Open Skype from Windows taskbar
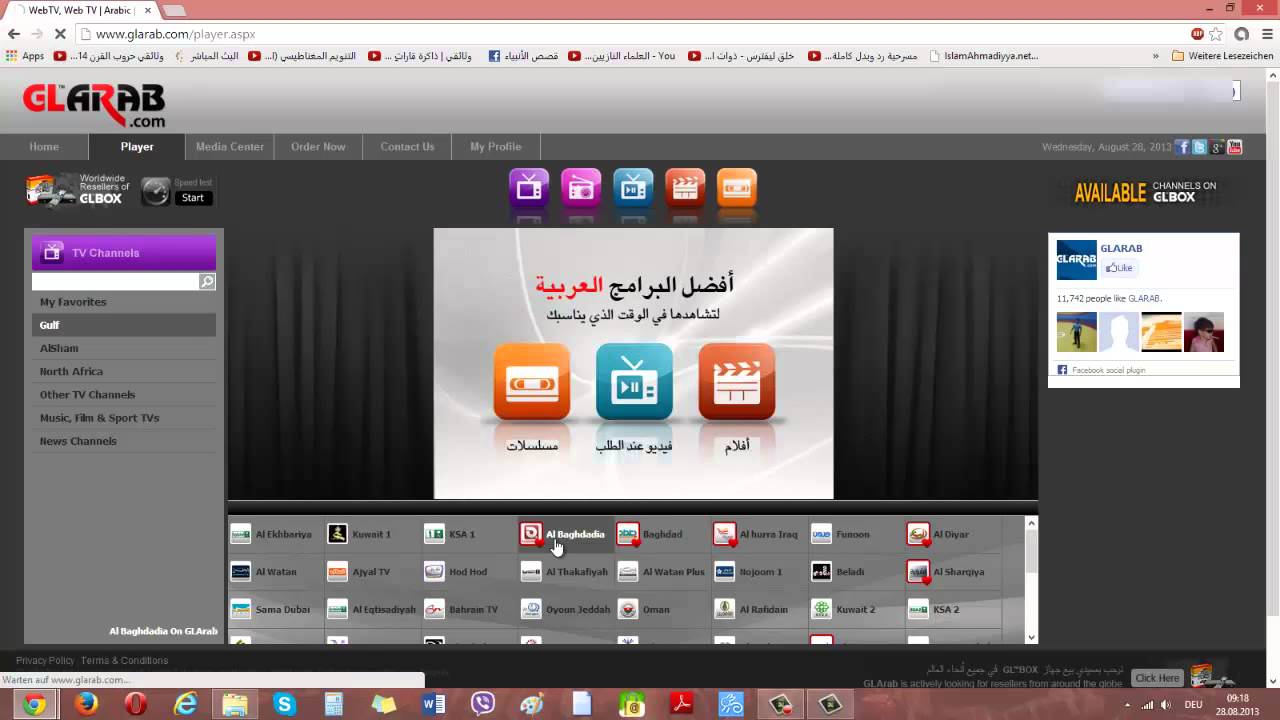This screenshot has width=1280, height=720. pyautogui.click(x=285, y=704)
